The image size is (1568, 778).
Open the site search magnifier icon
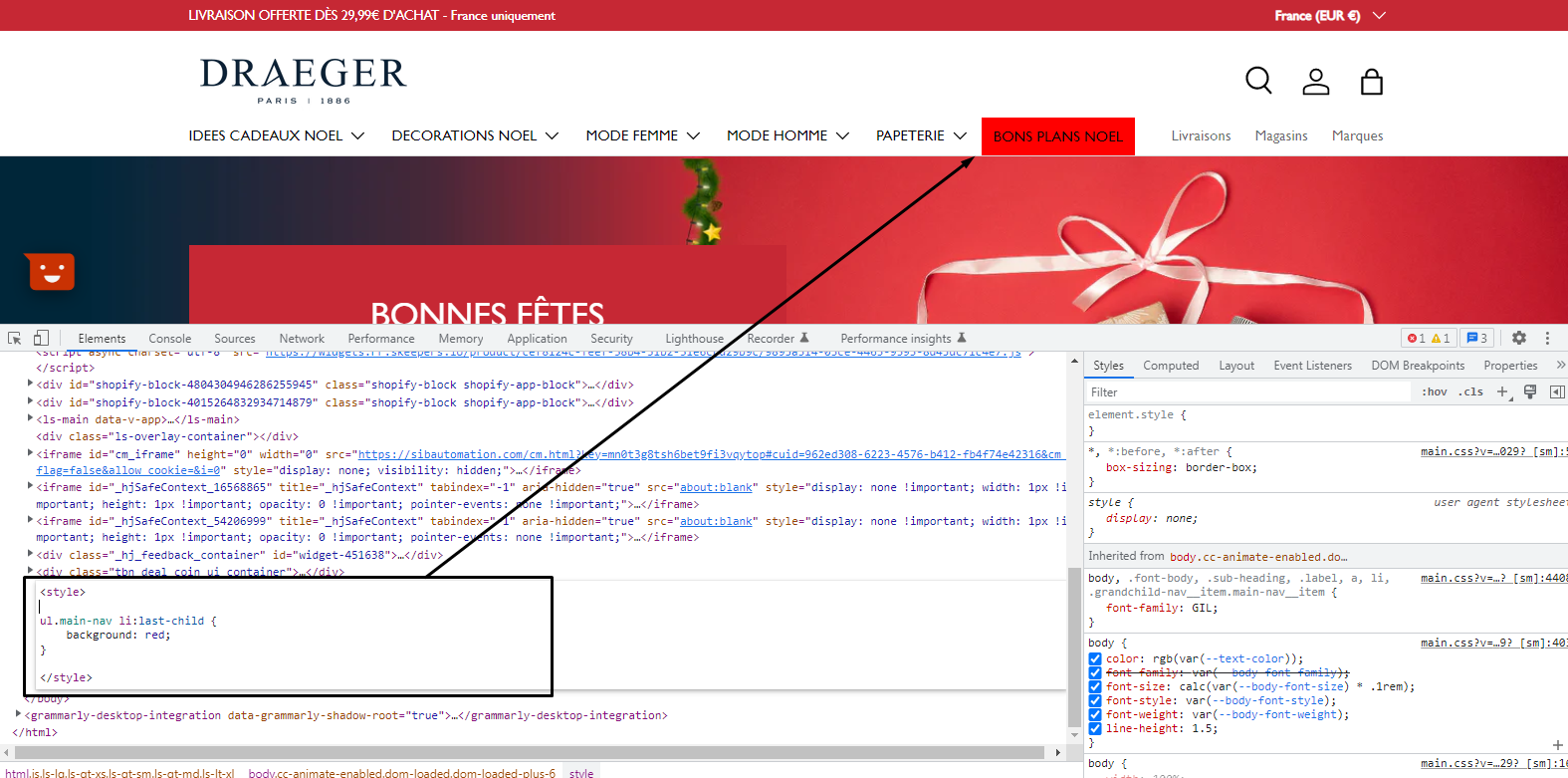point(1258,81)
